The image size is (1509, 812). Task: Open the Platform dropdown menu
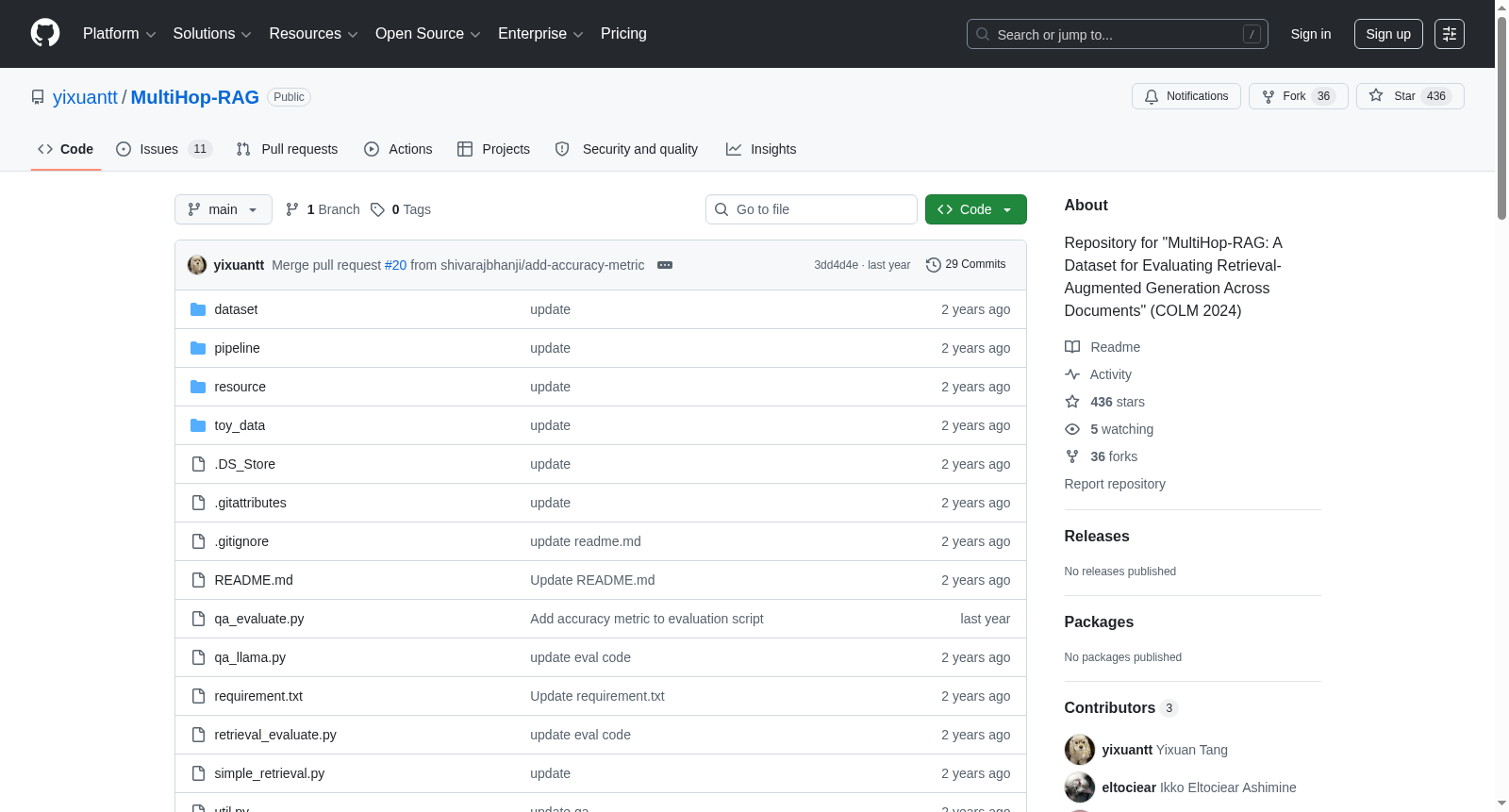[x=119, y=34]
